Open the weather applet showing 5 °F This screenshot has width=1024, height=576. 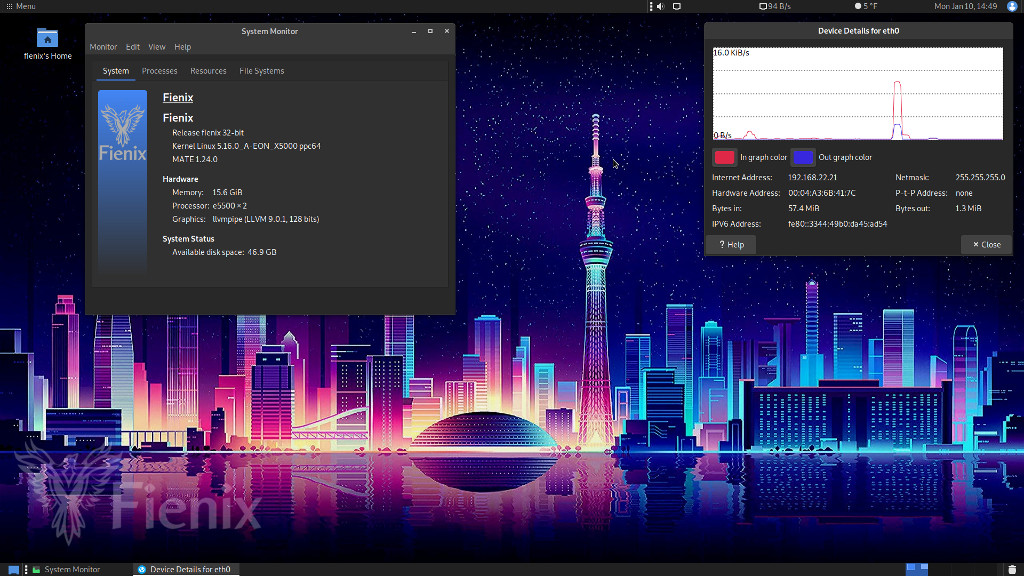point(866,7)
